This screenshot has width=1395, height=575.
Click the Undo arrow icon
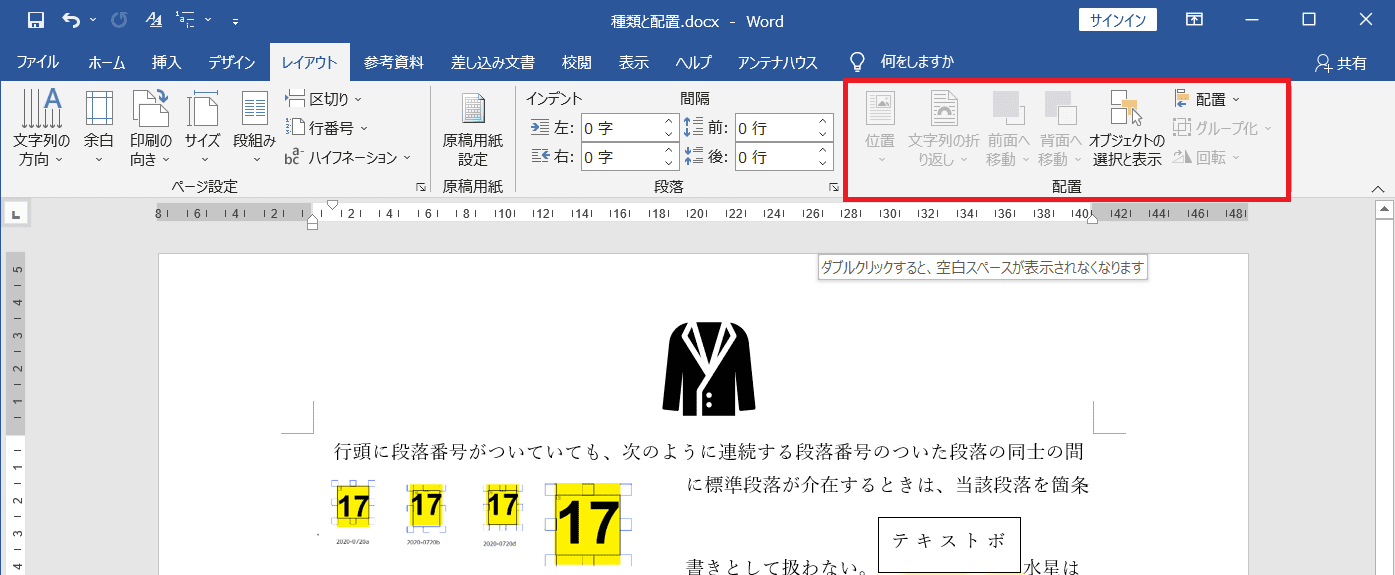(x=70, y=20)
